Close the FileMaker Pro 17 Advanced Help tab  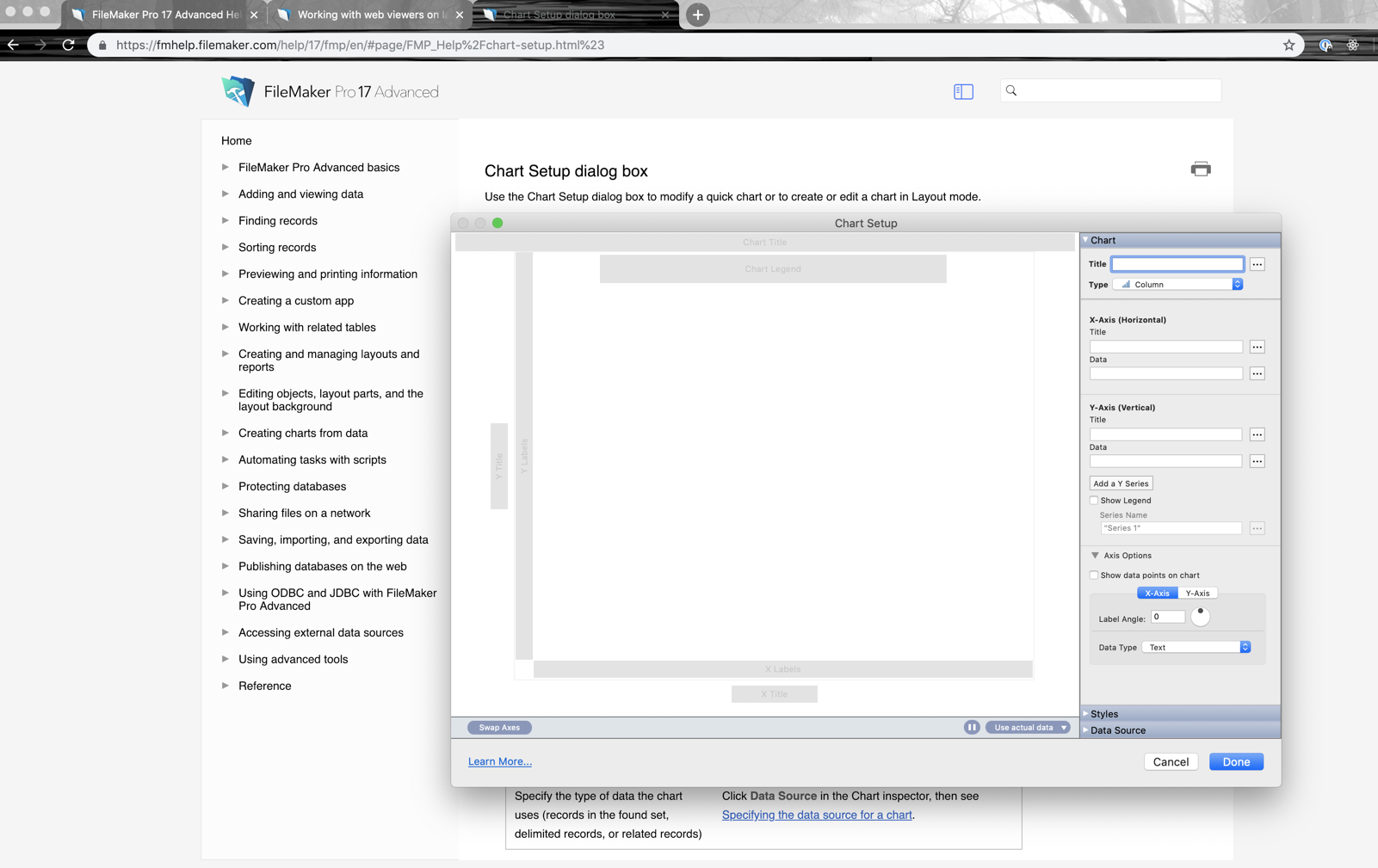point(254,15)
